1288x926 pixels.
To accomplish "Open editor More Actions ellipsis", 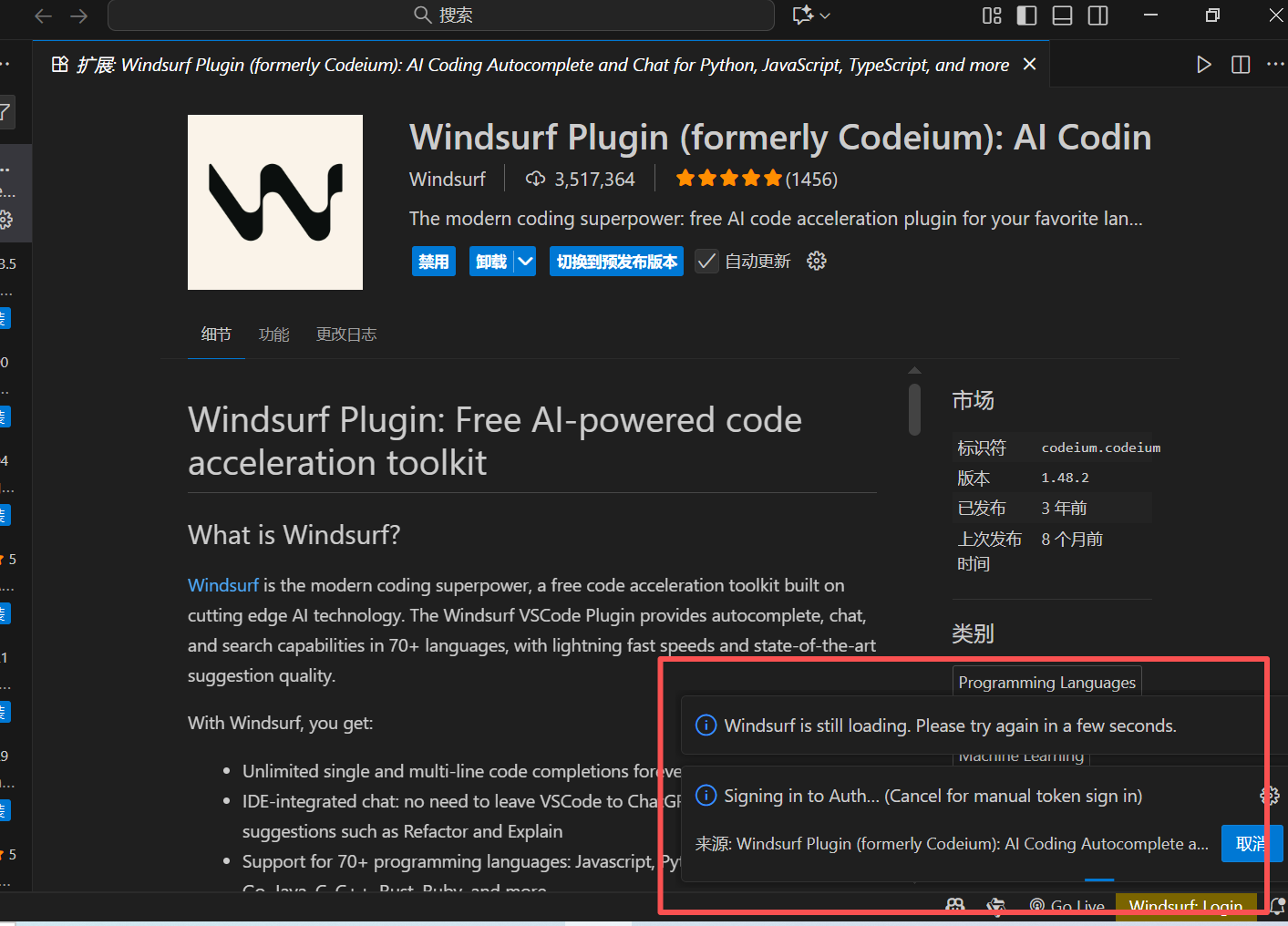I will [x=1275, y=65].
